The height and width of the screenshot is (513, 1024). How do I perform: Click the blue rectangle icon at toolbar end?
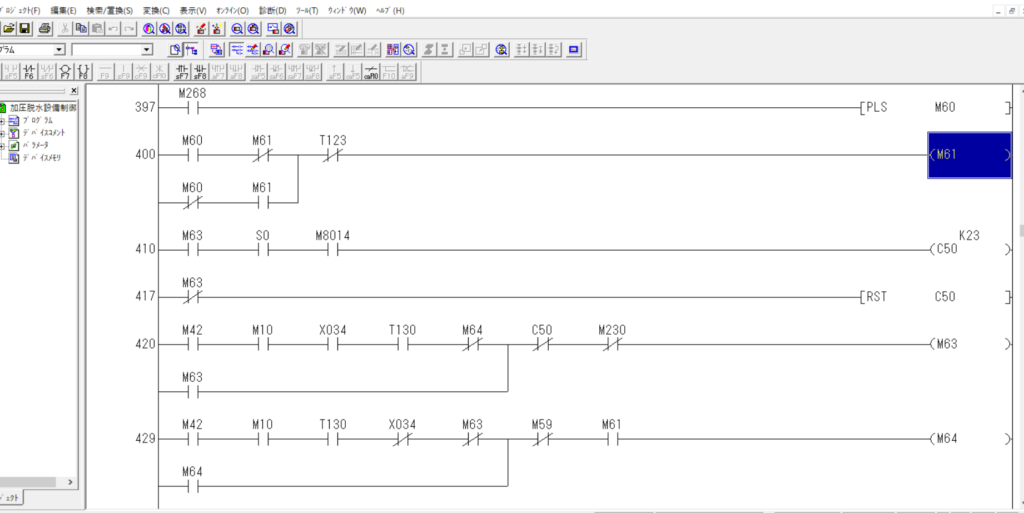(574, 50)
